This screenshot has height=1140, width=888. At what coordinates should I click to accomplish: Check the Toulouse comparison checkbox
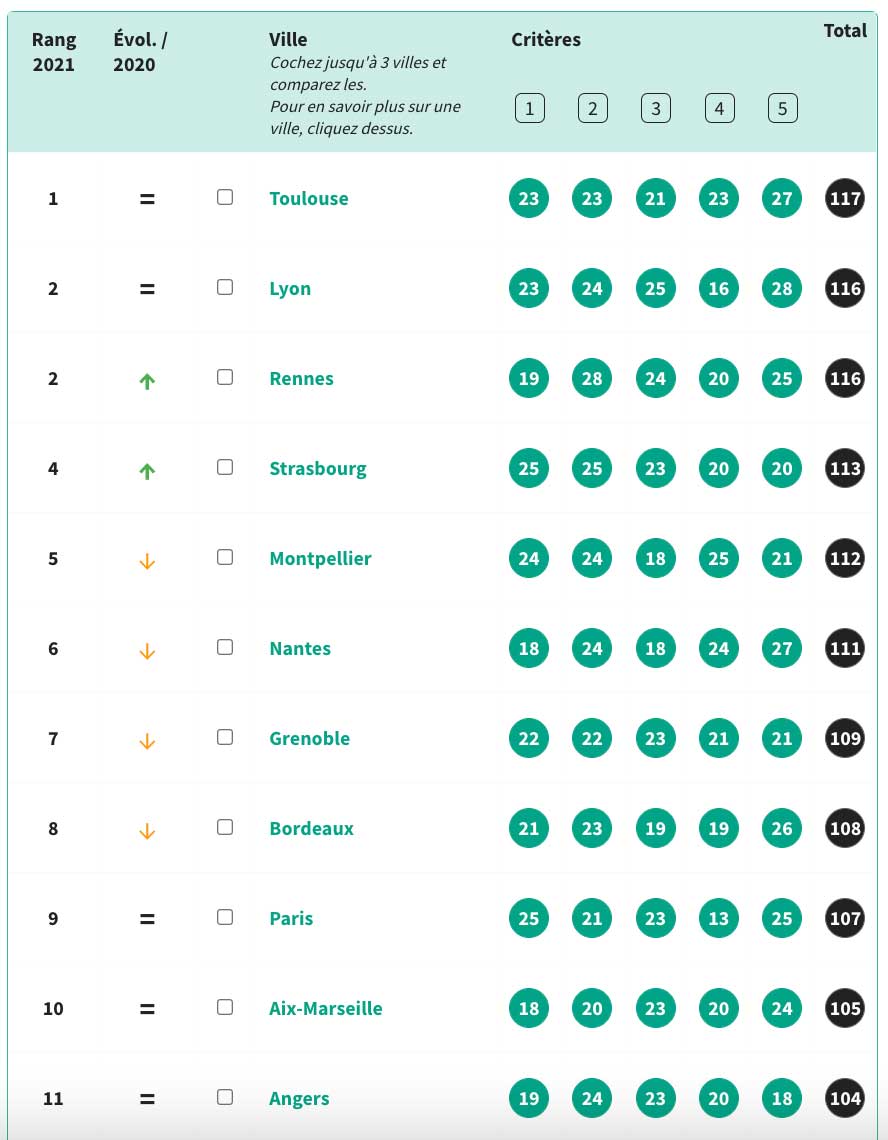click(x=225, y=197)
